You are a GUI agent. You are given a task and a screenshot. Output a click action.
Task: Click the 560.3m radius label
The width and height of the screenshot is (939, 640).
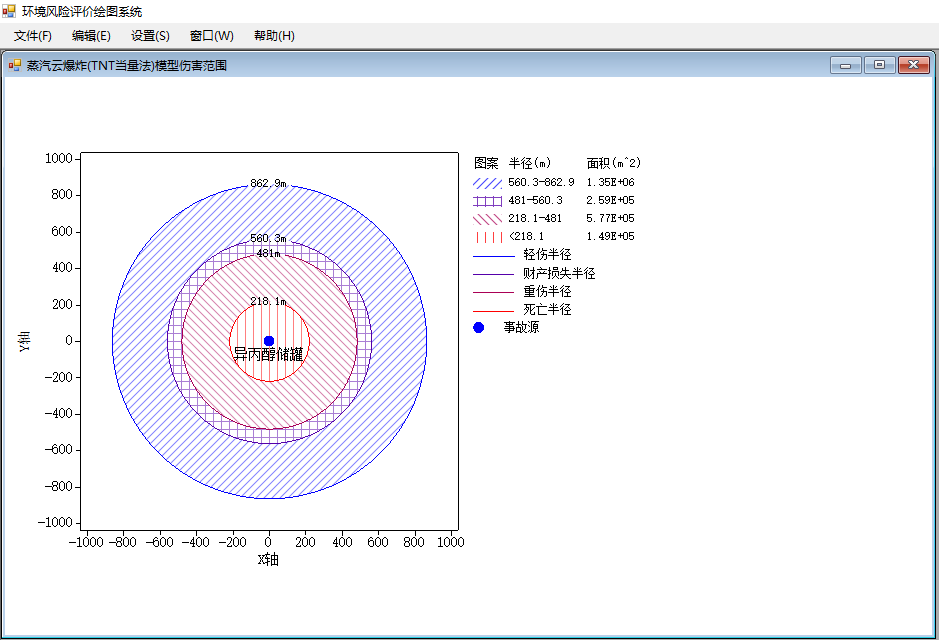[x=268, y=238]
